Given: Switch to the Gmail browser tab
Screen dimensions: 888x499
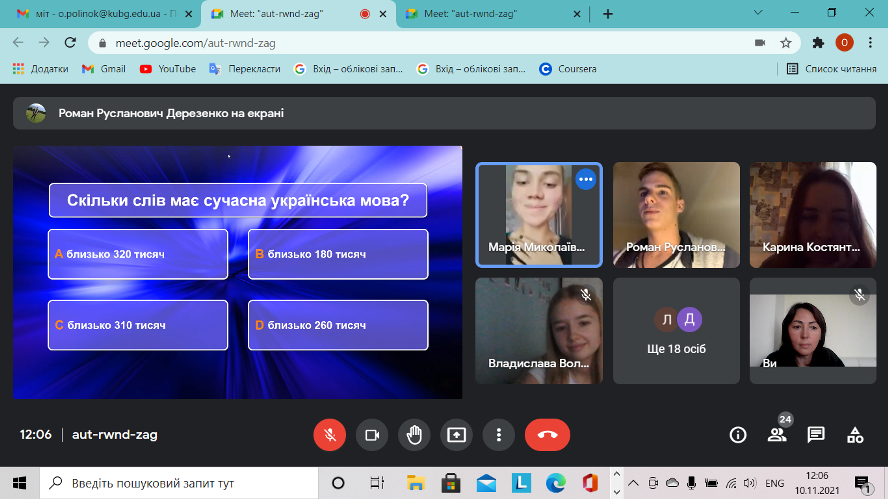Looking at the screenshot, I should [x=100, y=14].
